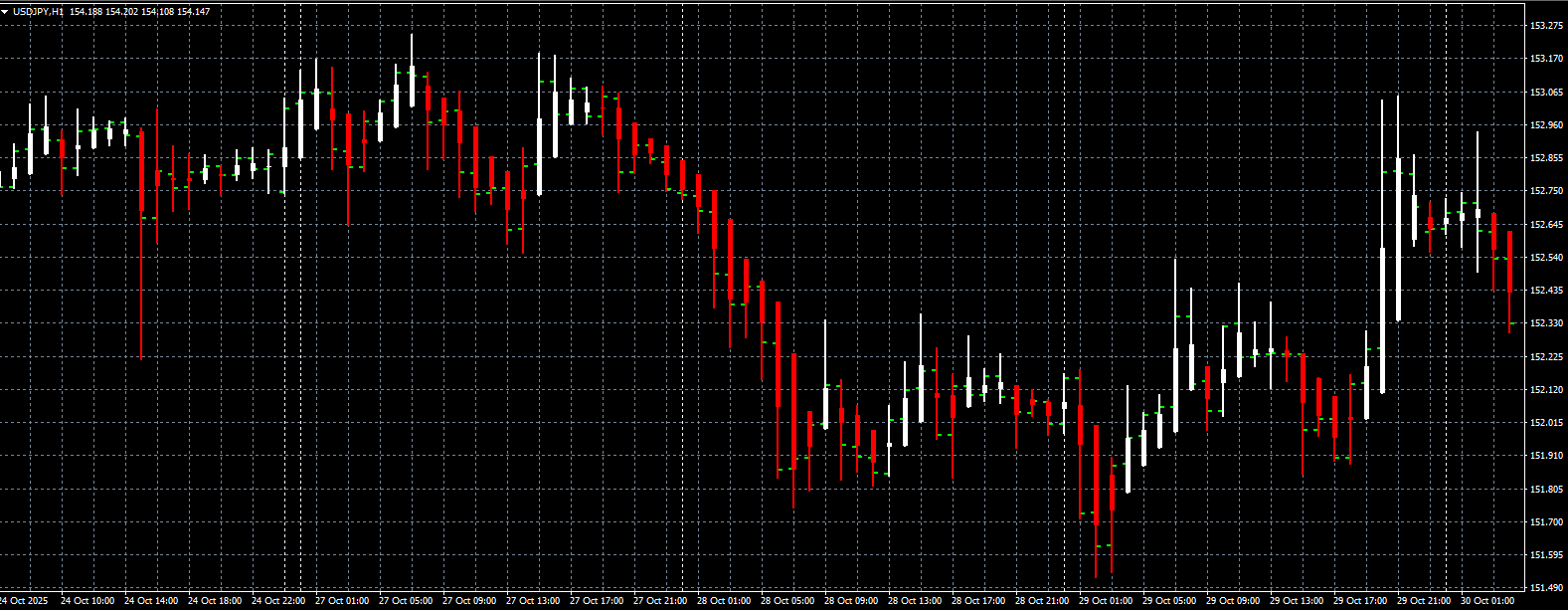
Task: Click the 152.015 price scale label
Action: 1546,423
